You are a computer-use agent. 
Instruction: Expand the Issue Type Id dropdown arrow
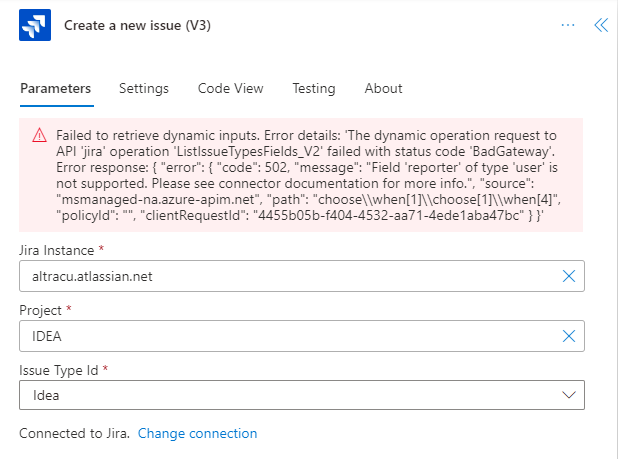(x=569, y=395)
